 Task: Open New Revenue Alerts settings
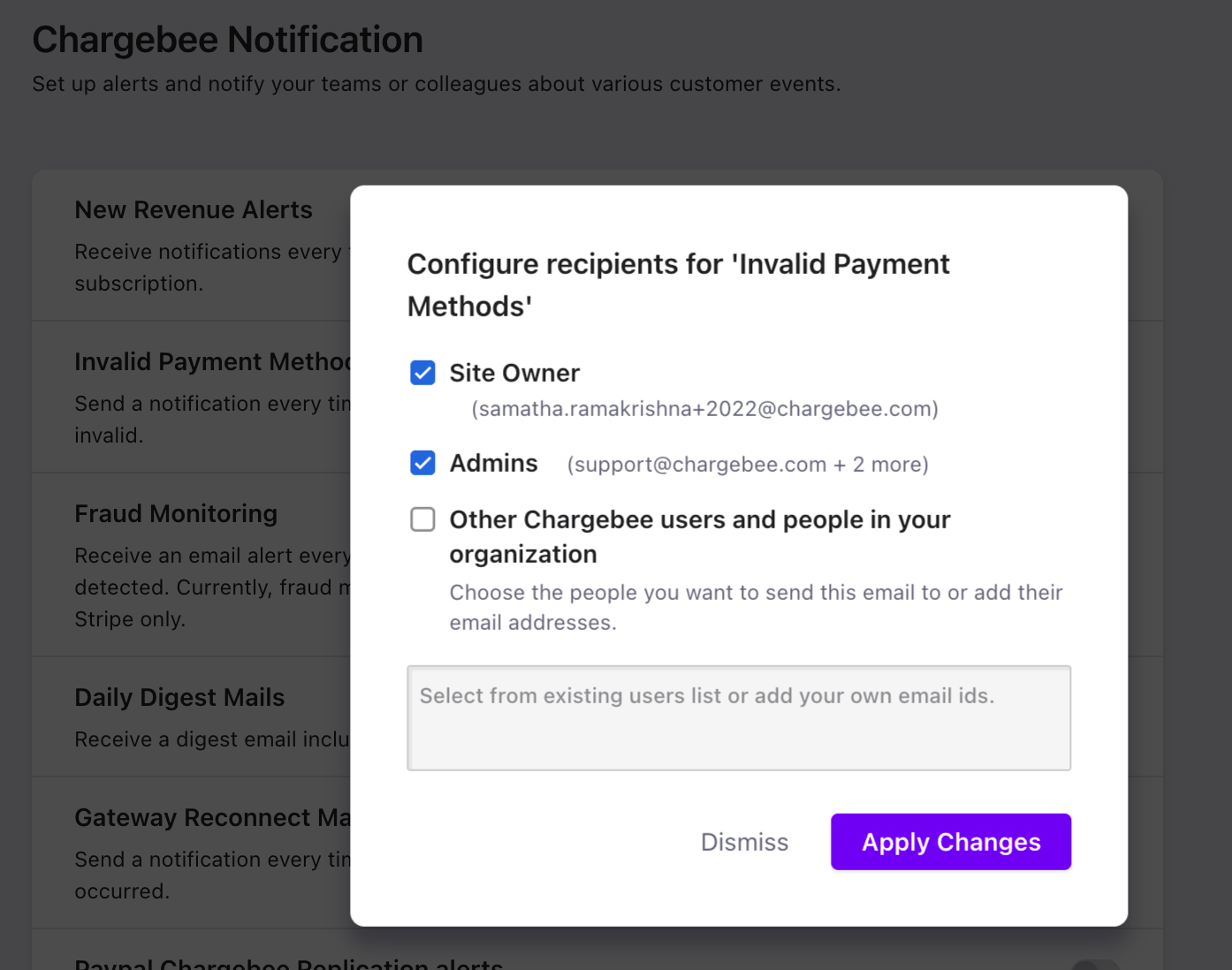tap(194, 209)
